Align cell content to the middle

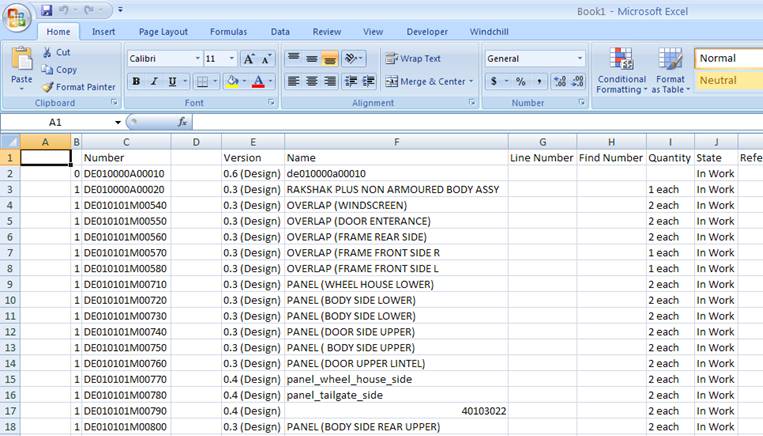coord(312,59)
